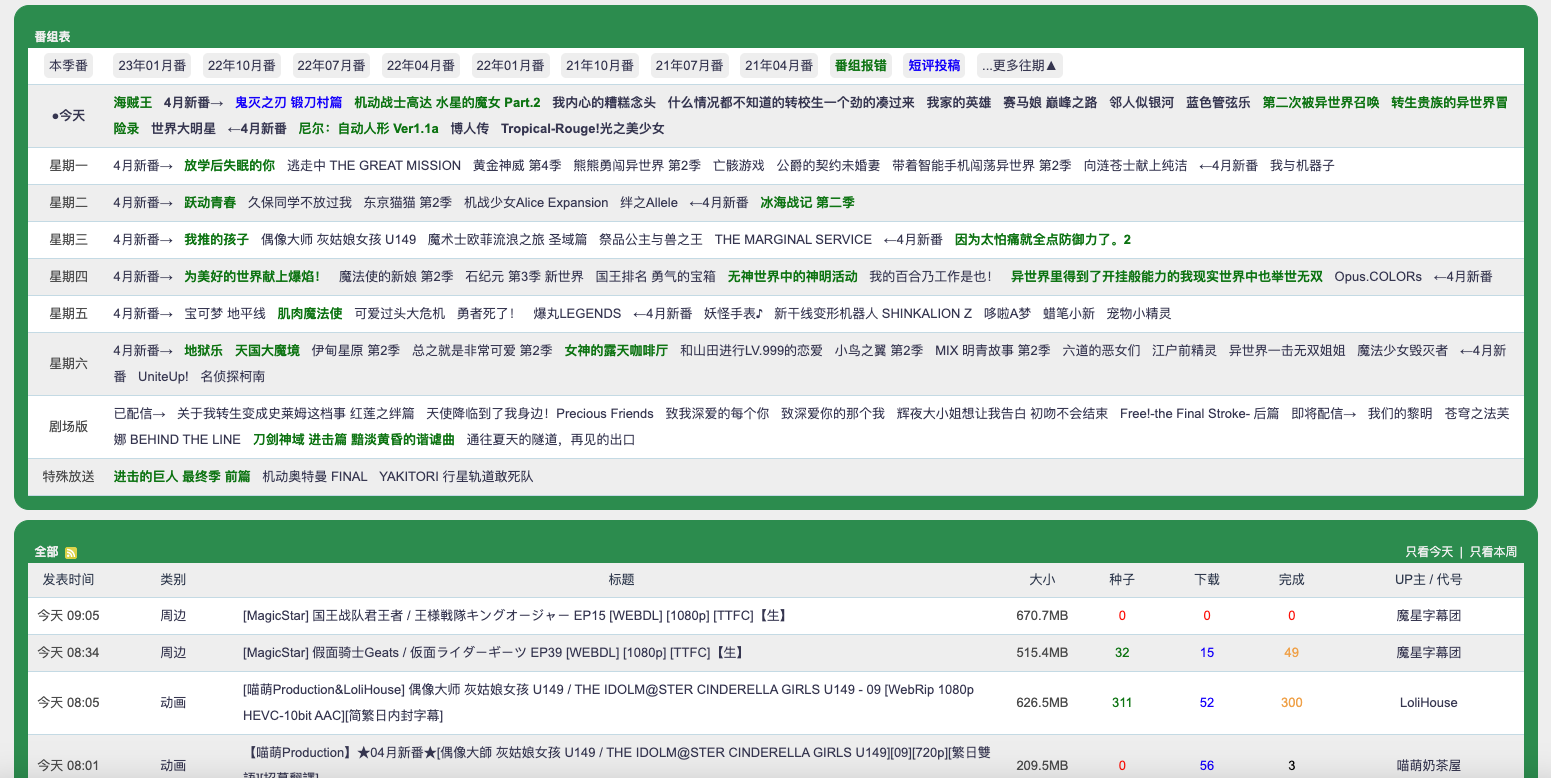Open the MagicStar 国王战队君王者 EP15 post
Image resolution: width=1551 pixels, height=778 pixels.
pos(515,616)
